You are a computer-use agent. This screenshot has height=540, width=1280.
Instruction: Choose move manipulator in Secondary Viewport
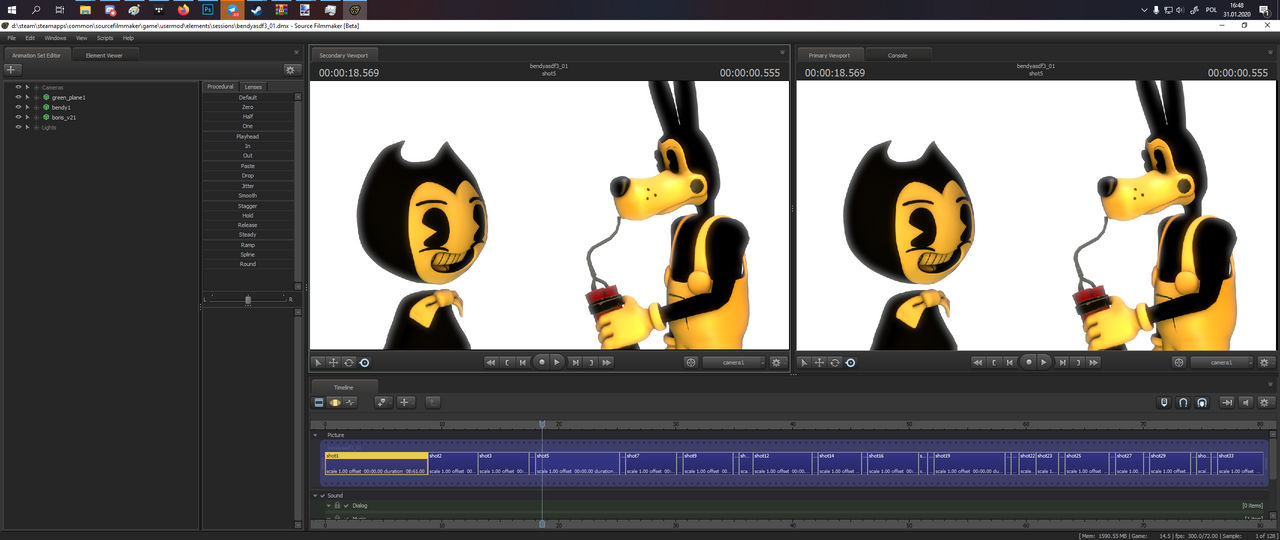click(x=334, y=362)
